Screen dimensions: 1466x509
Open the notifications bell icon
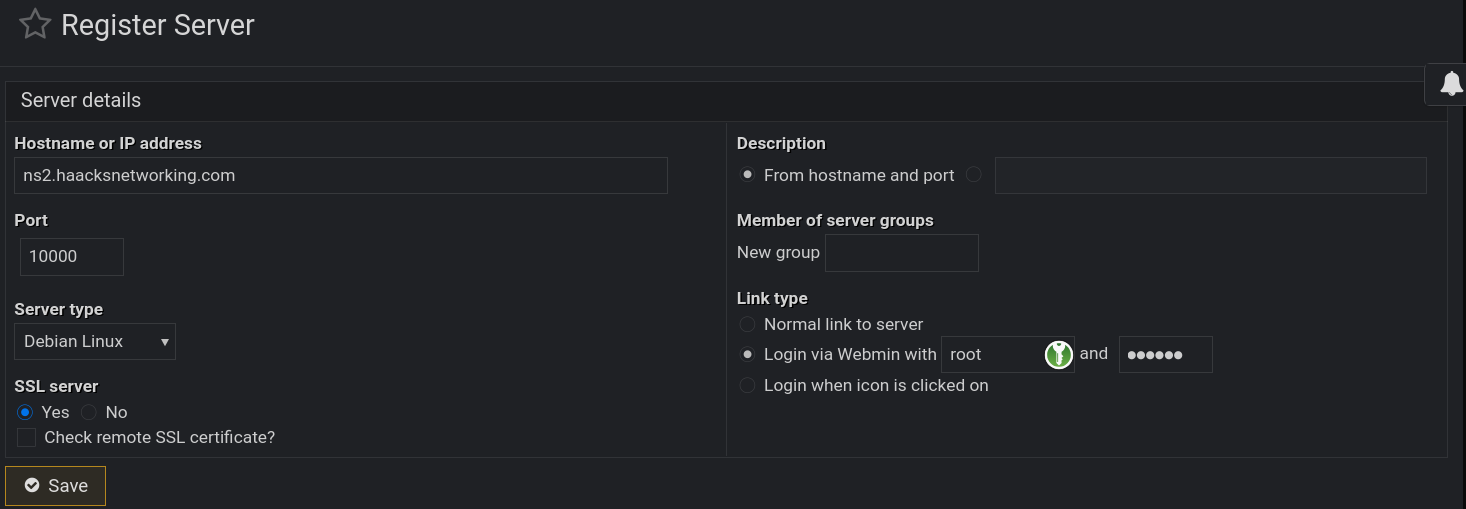1451,84
